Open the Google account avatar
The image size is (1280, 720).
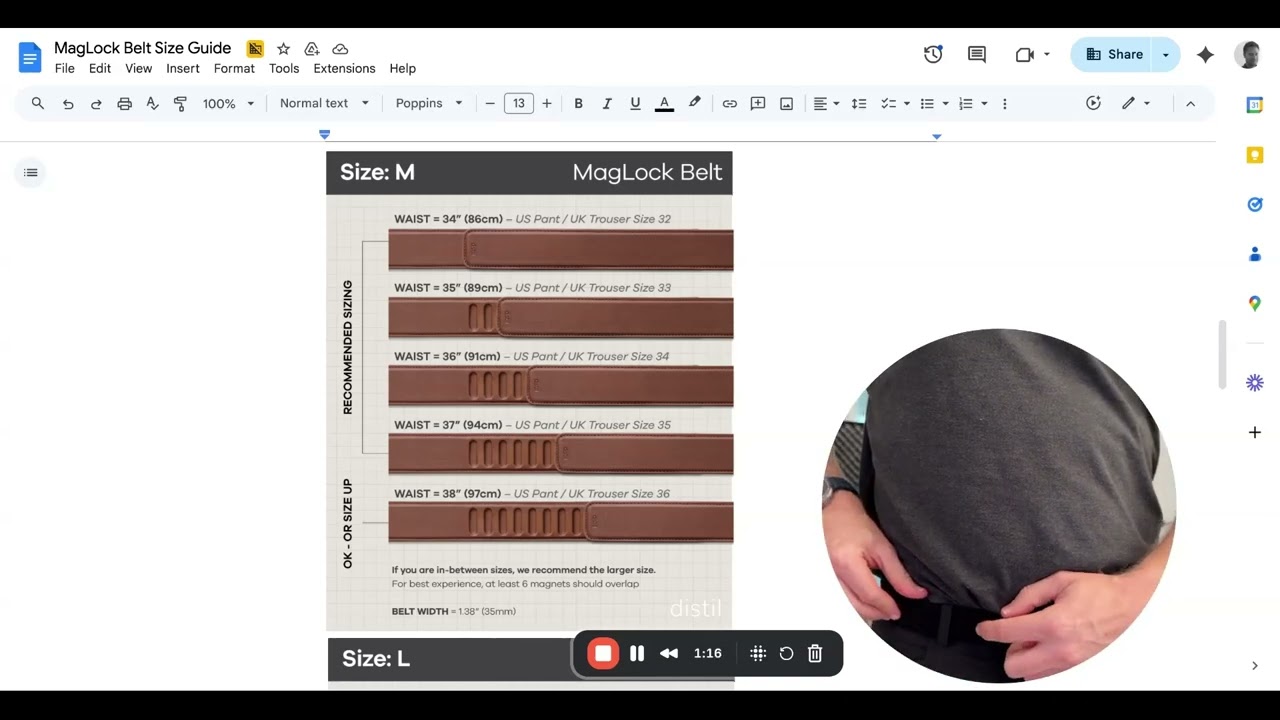tap(1247, 55)
